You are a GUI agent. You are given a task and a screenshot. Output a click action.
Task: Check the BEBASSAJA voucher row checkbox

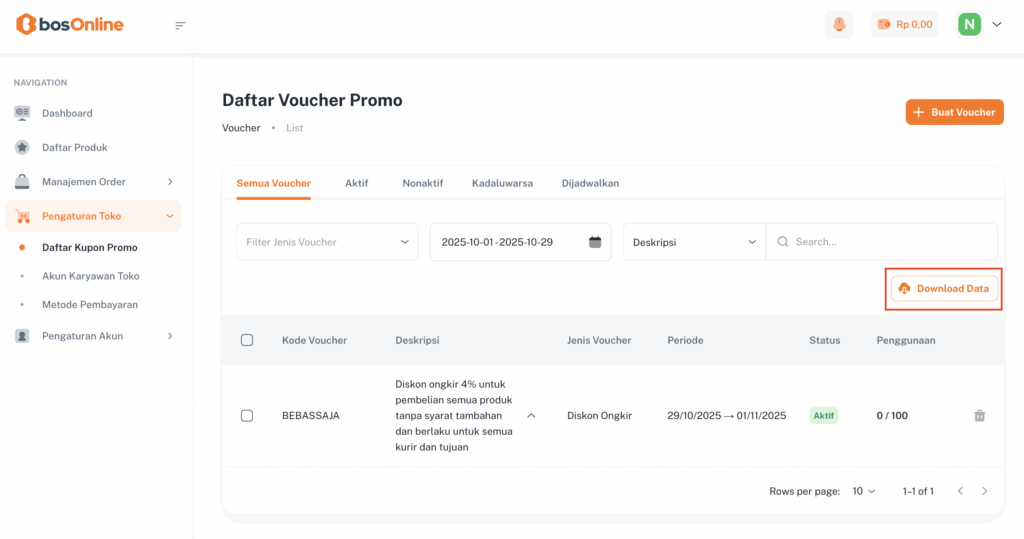point(247,416)
